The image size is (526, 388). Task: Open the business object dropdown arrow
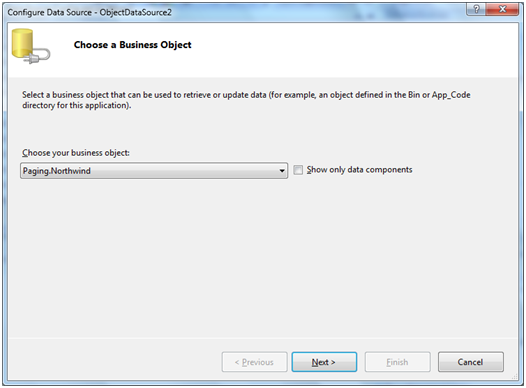(x=282, y=171)
